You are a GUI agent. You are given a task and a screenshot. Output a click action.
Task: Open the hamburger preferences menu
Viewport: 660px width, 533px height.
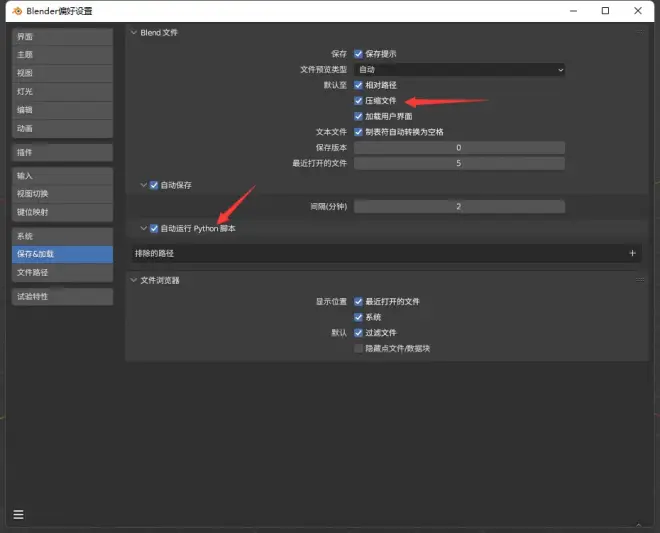click(19, 514)
